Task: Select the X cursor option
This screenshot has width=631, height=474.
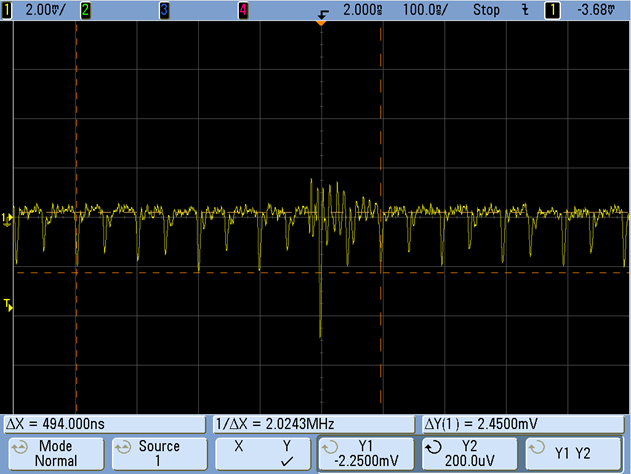Action: (239, 446)
